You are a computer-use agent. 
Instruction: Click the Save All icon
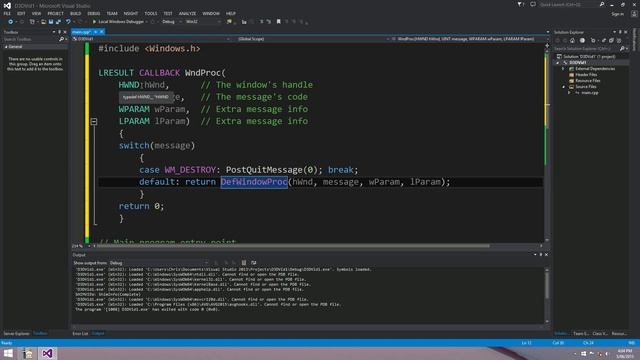point(58,22)
